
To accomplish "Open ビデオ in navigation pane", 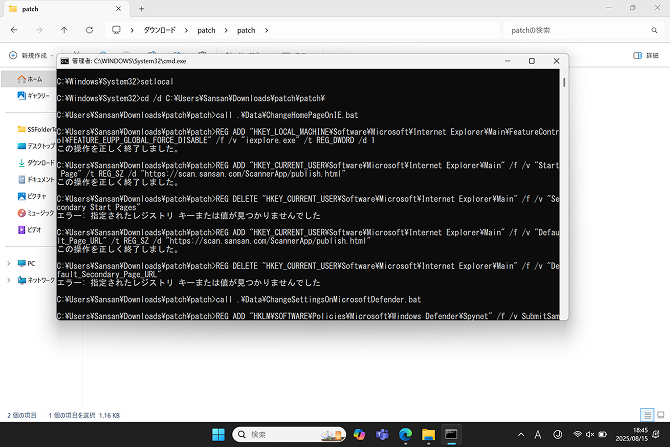I will 29,229.
